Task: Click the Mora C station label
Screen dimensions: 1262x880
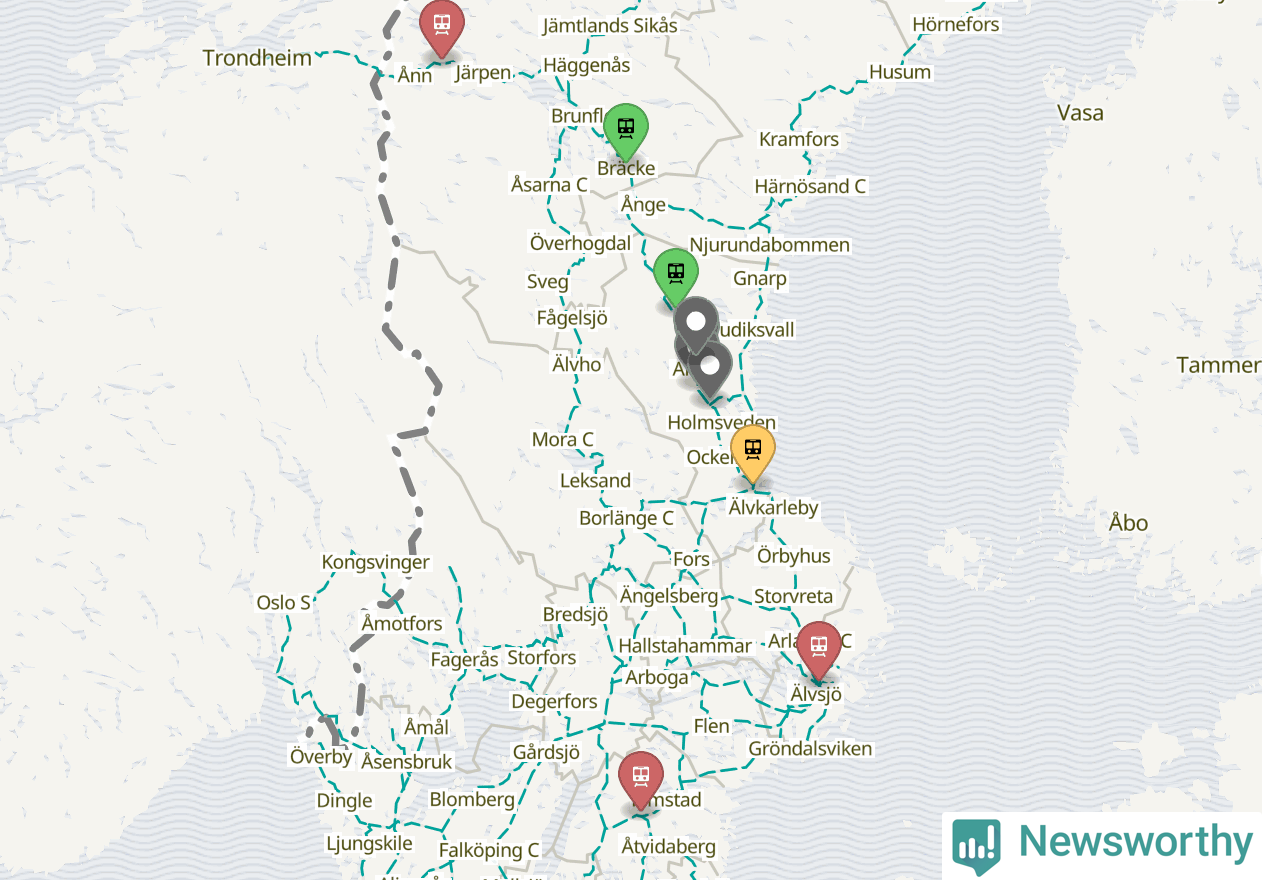Action: (x=562, y=439)
